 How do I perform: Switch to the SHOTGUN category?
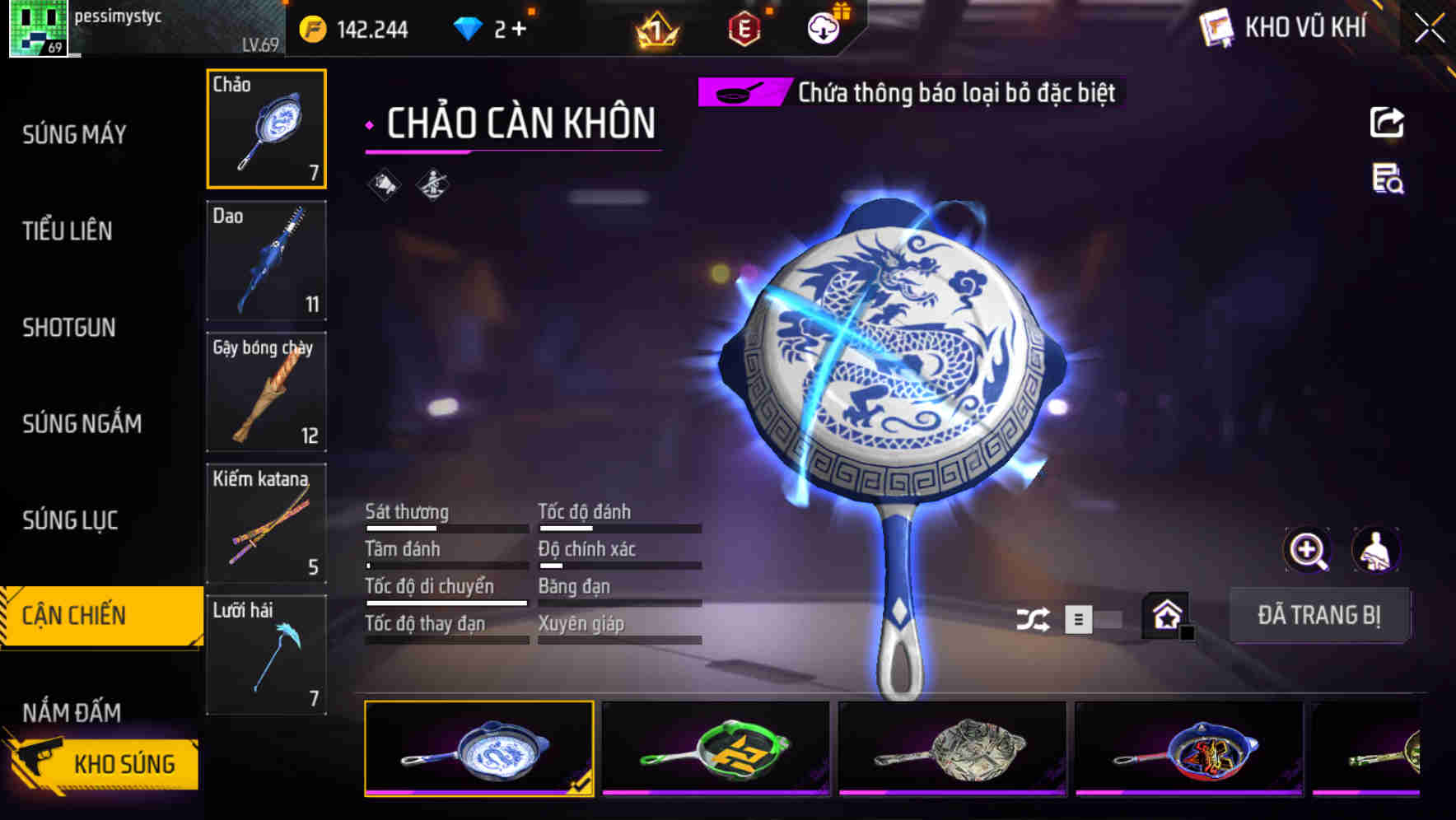click(x=69, y=328)
